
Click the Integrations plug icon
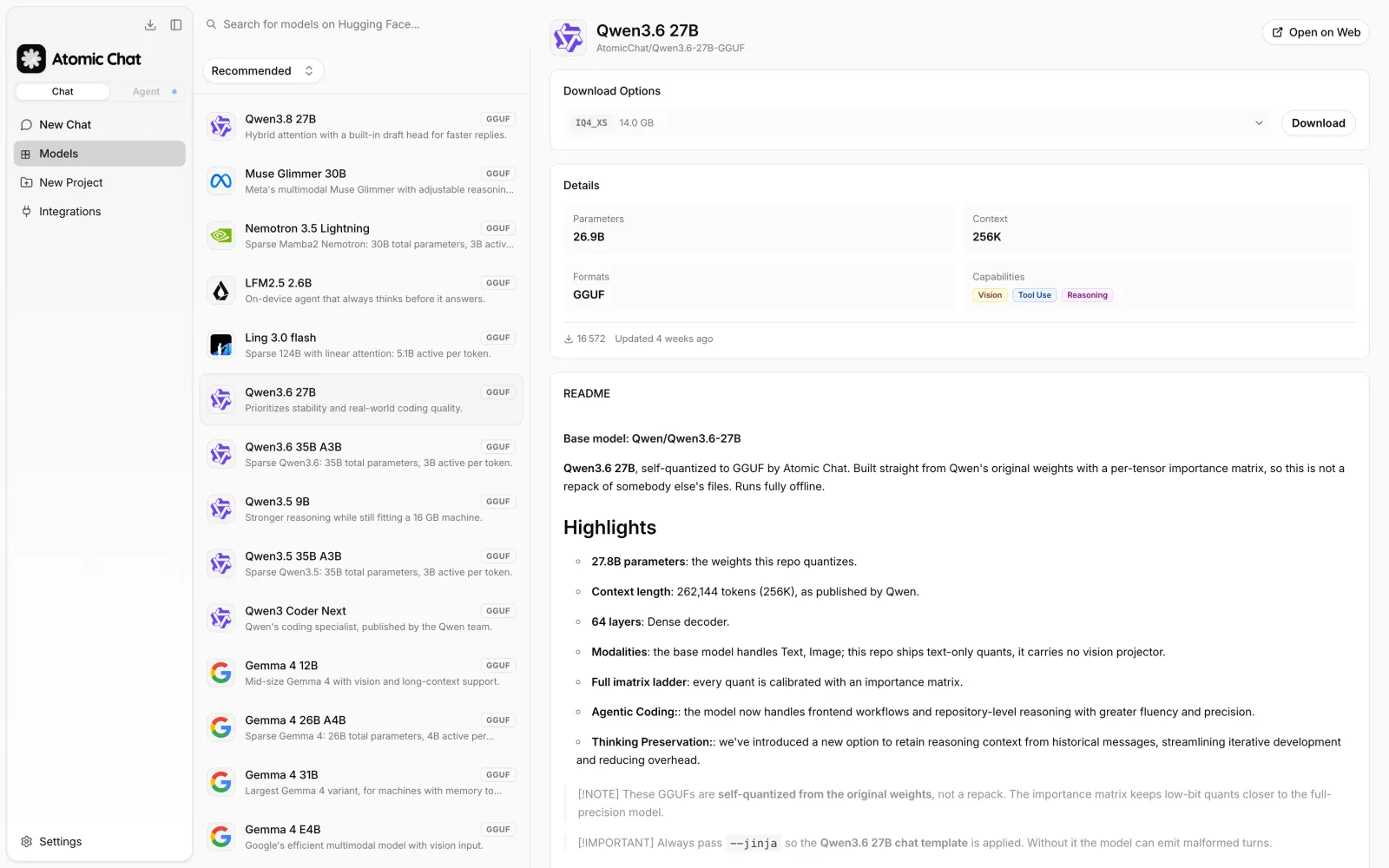[26, 212]
